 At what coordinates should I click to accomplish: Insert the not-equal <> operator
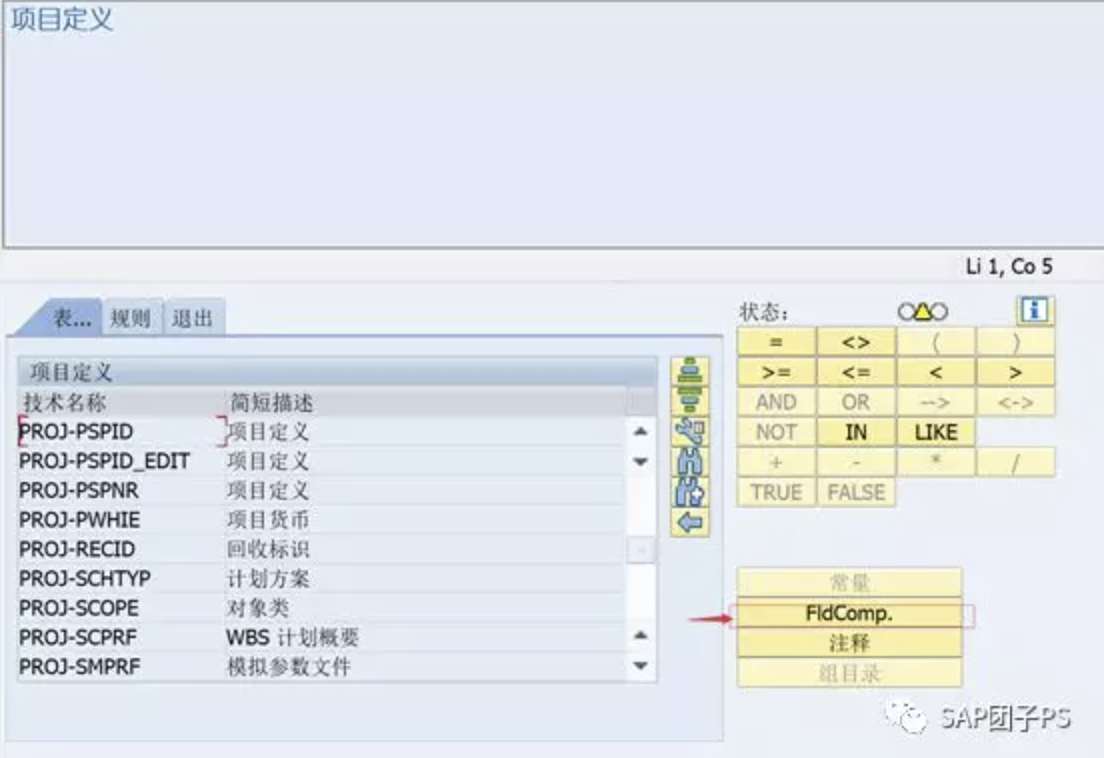[x=855, y=342]
